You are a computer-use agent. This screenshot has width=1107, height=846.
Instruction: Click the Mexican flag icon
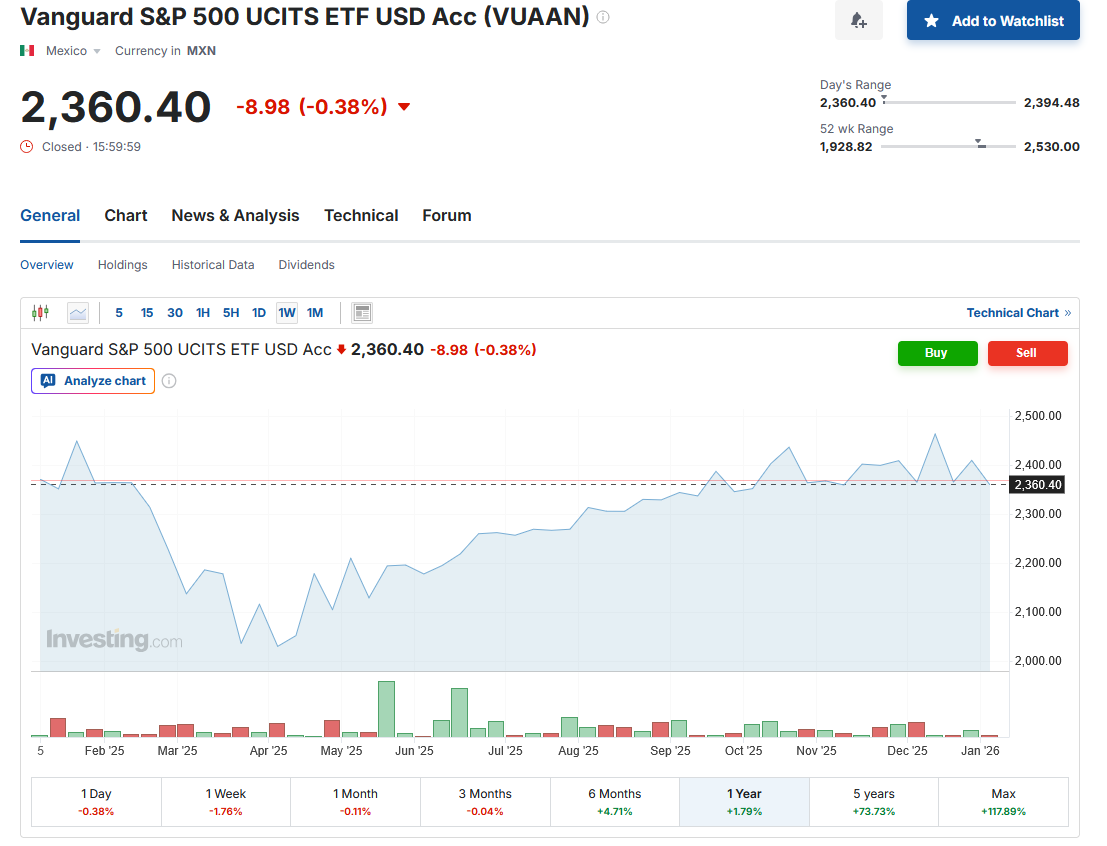coord(28,50)
